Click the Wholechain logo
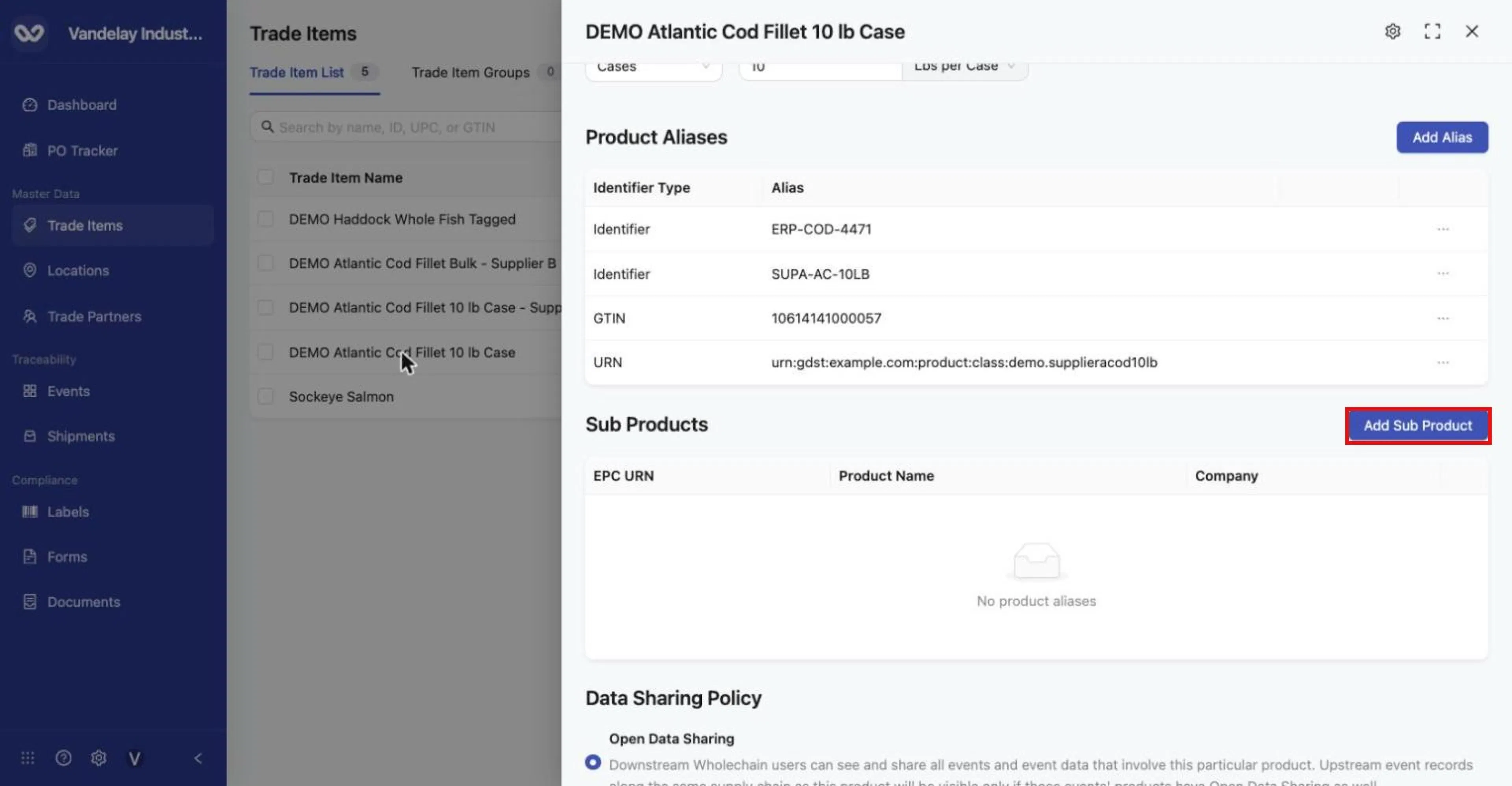Viewport: 1512px width, 786px height. [x=30, y=33]
